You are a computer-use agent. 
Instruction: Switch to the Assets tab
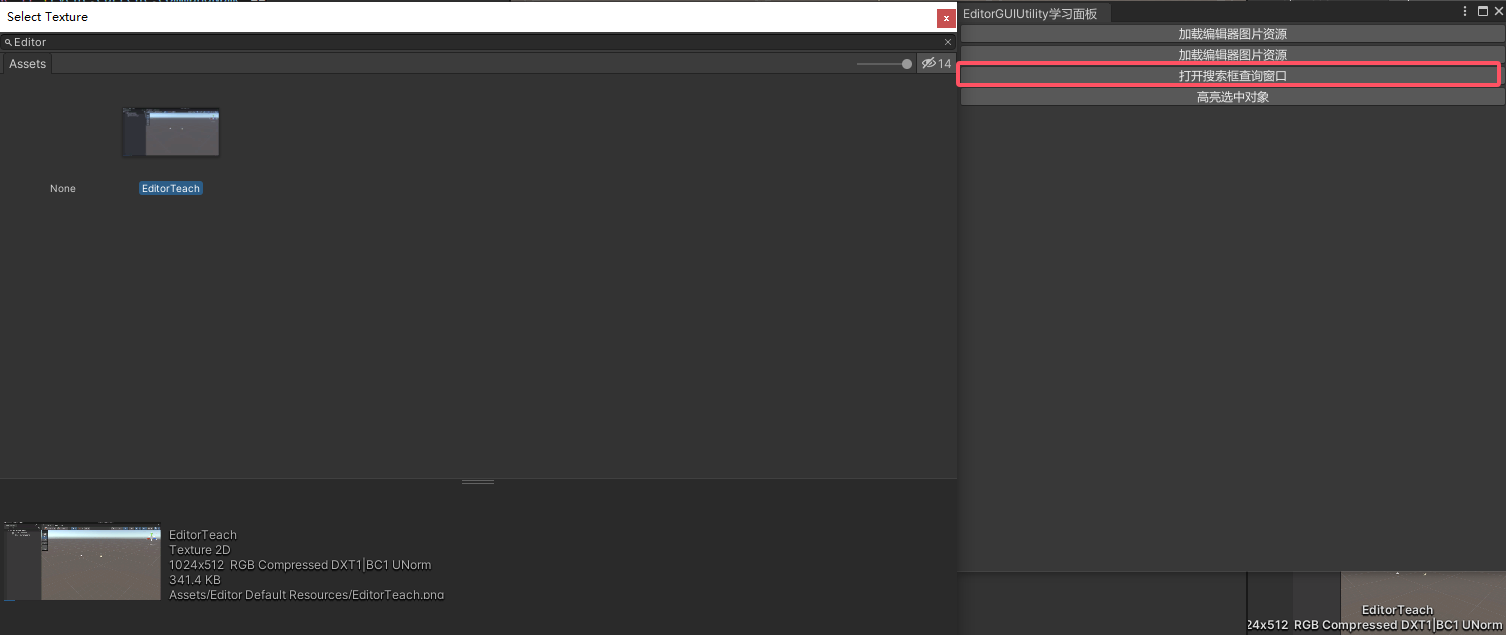pos(28,64)
